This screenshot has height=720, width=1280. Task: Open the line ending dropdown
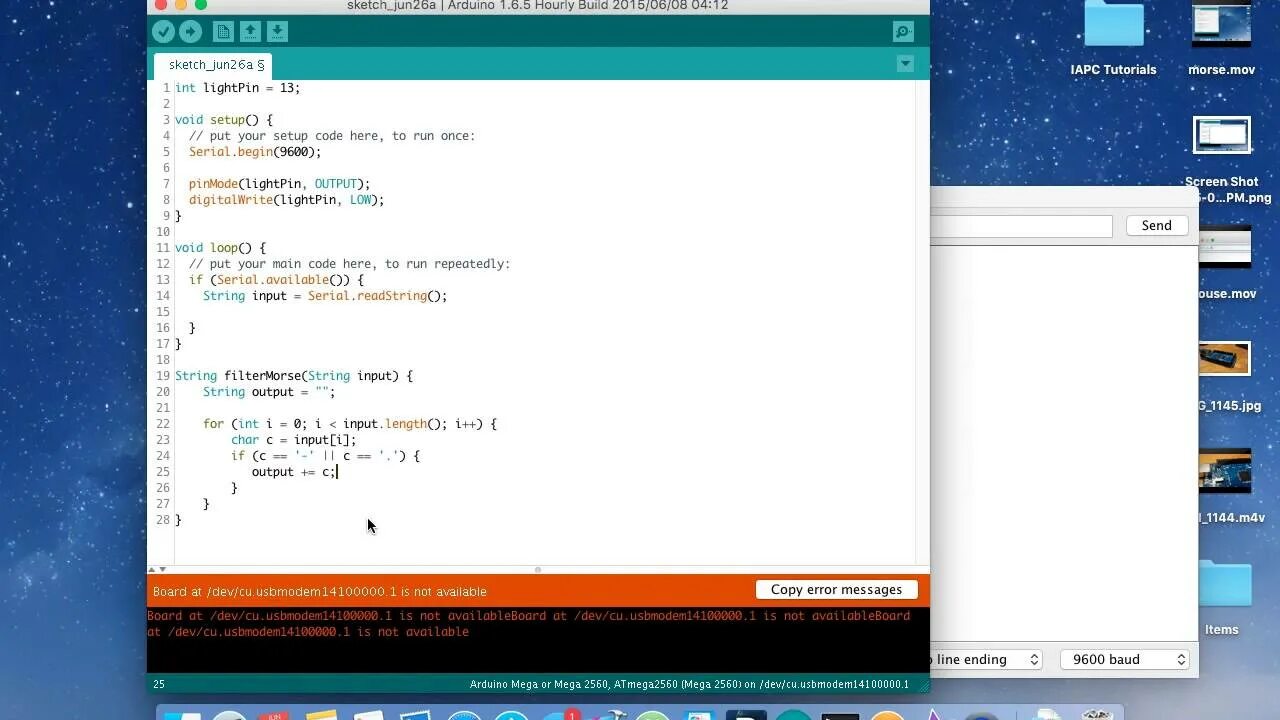[985, 660]
